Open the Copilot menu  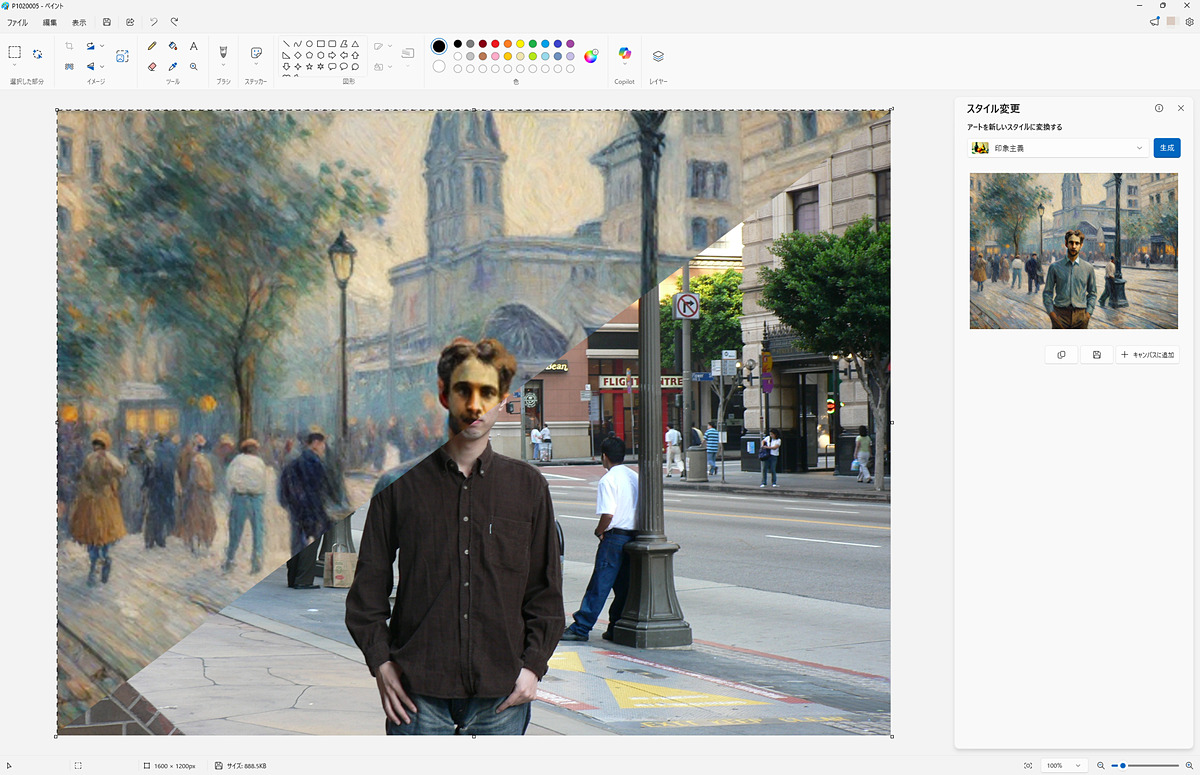coord(625,56)
